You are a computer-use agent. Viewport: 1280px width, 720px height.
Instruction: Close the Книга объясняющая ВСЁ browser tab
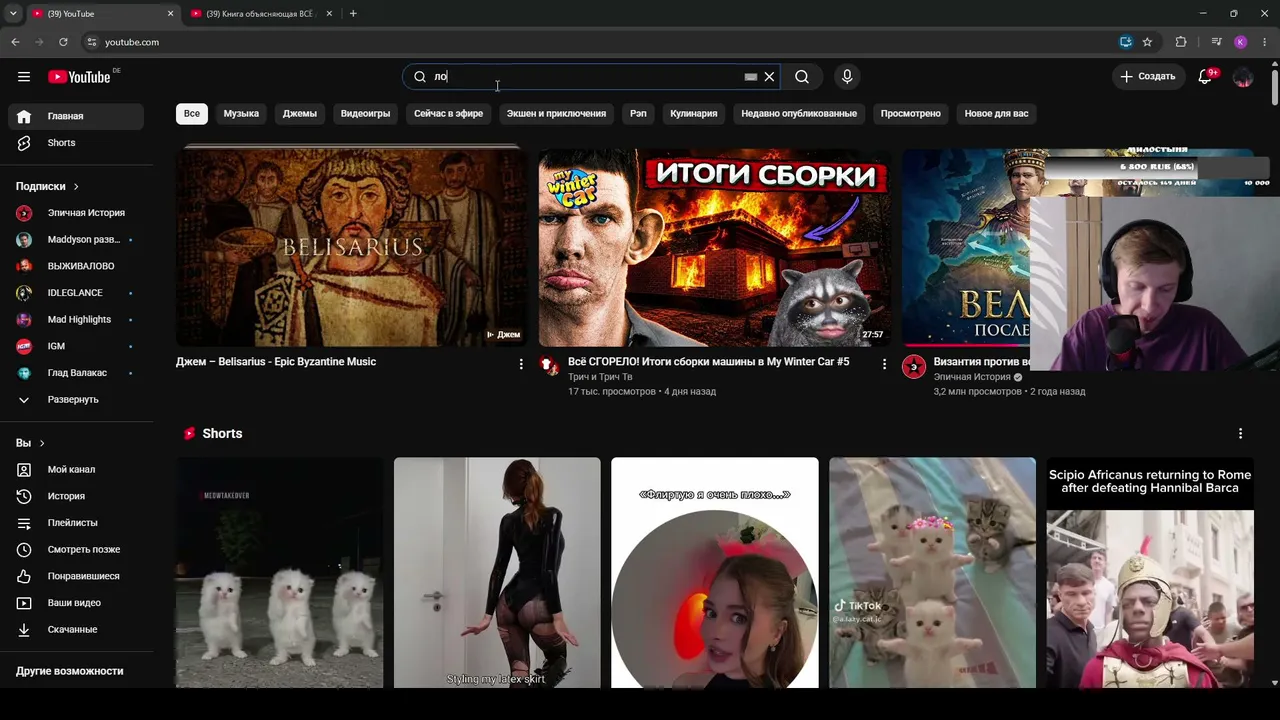(329, 14)
